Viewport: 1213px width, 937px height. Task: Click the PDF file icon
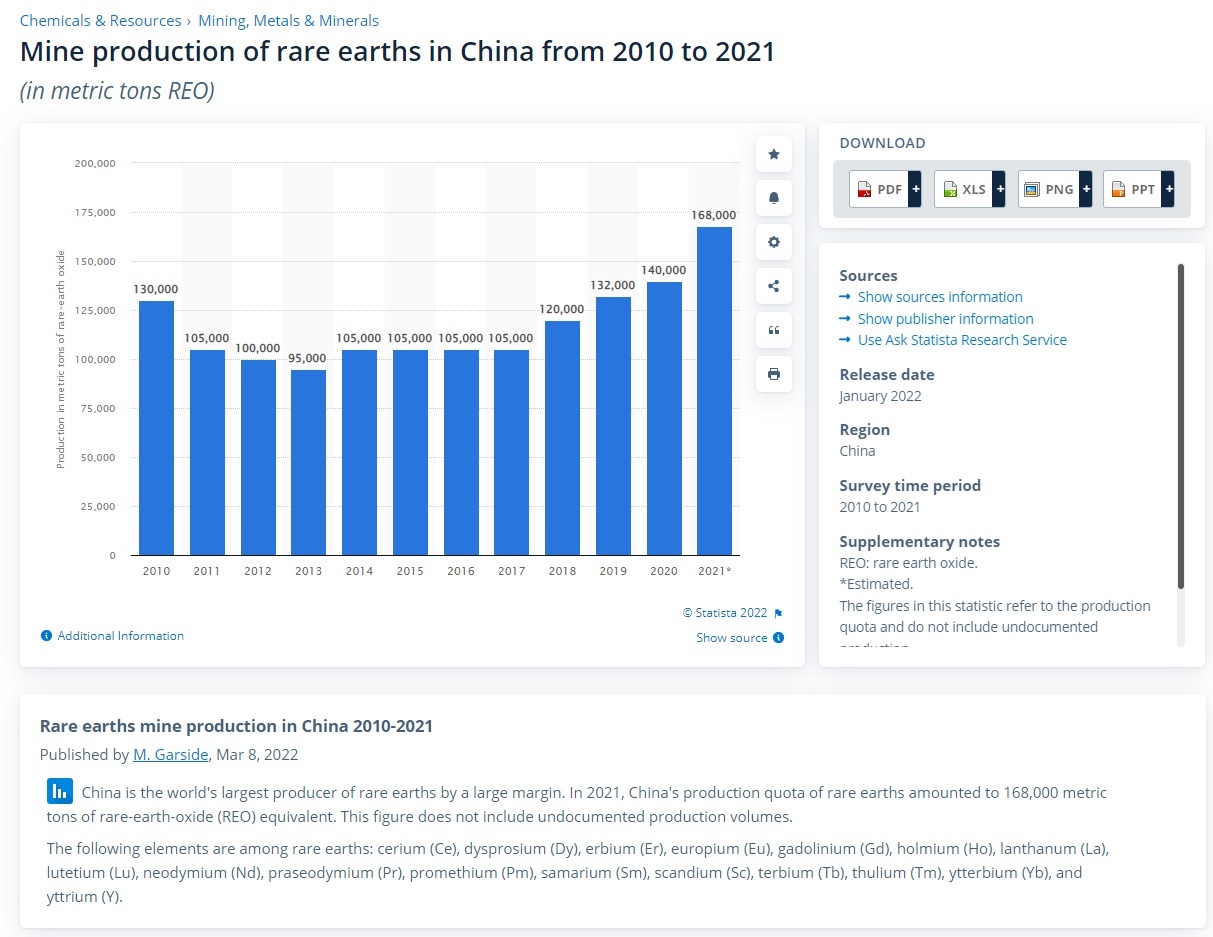click(864, 189)
